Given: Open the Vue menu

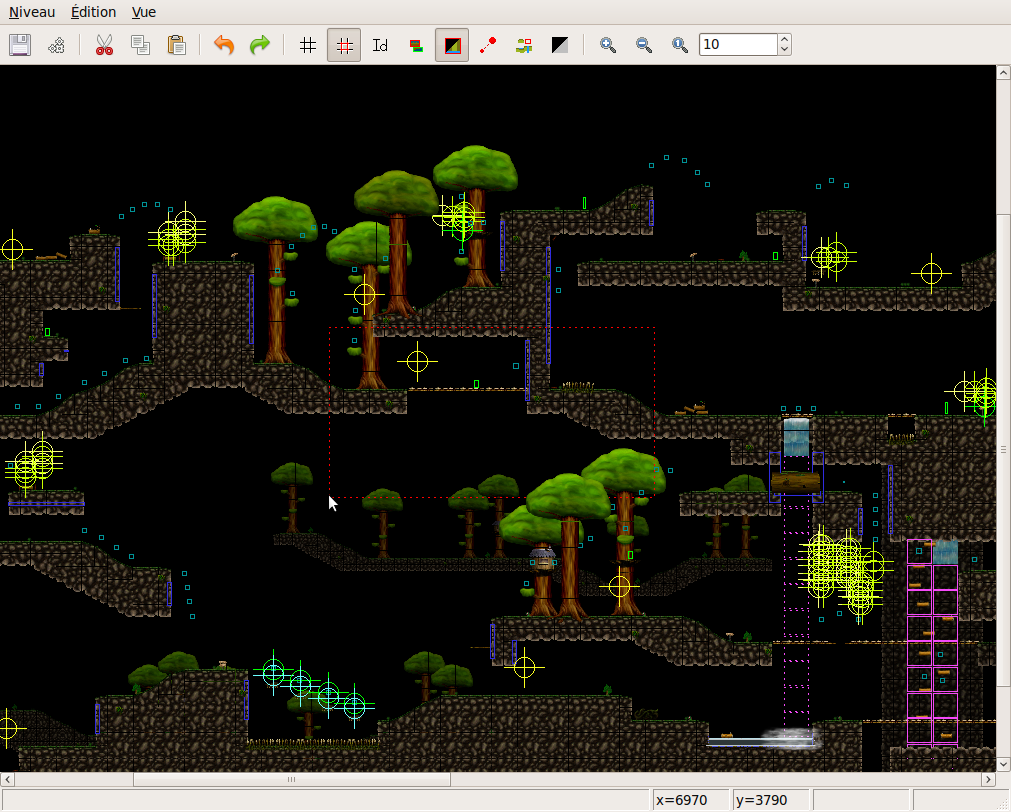Looking at the screenshot, I should [x=144, y=12].
